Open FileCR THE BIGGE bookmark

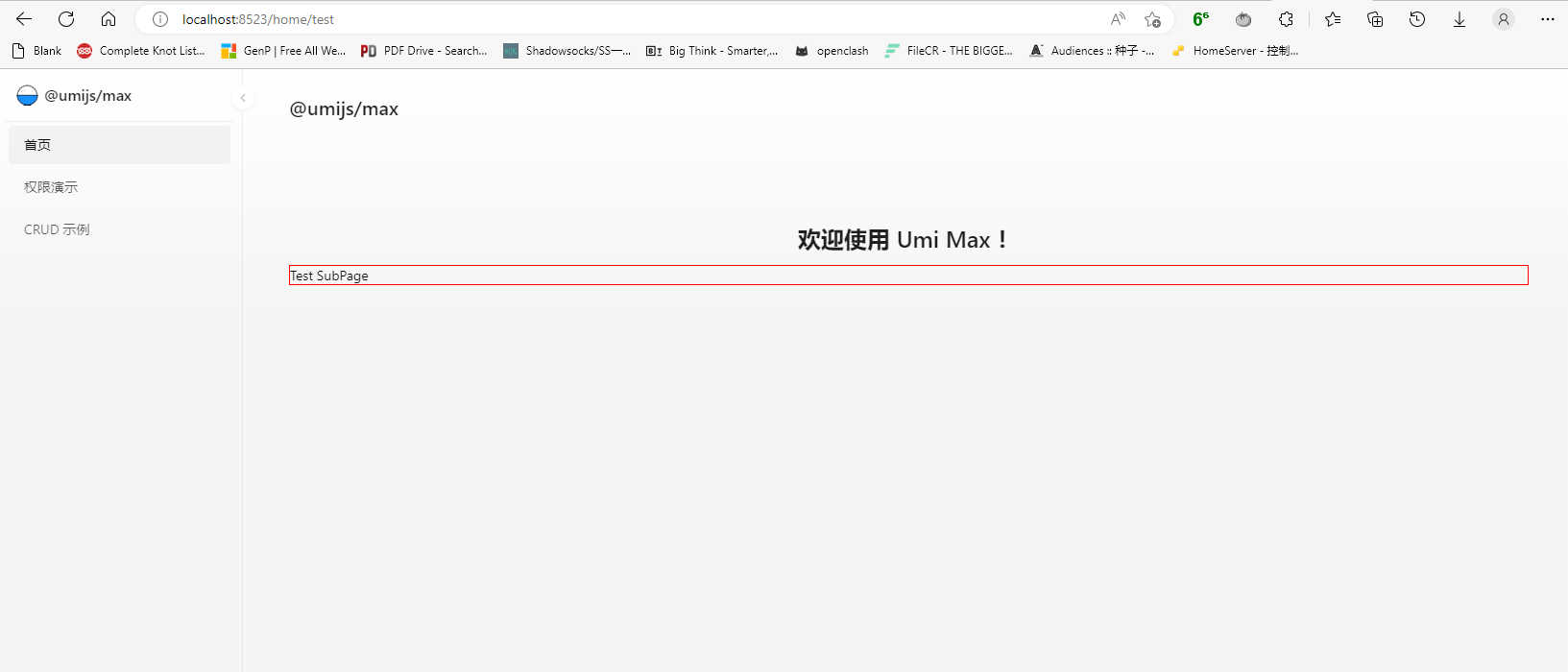(949, 51)
